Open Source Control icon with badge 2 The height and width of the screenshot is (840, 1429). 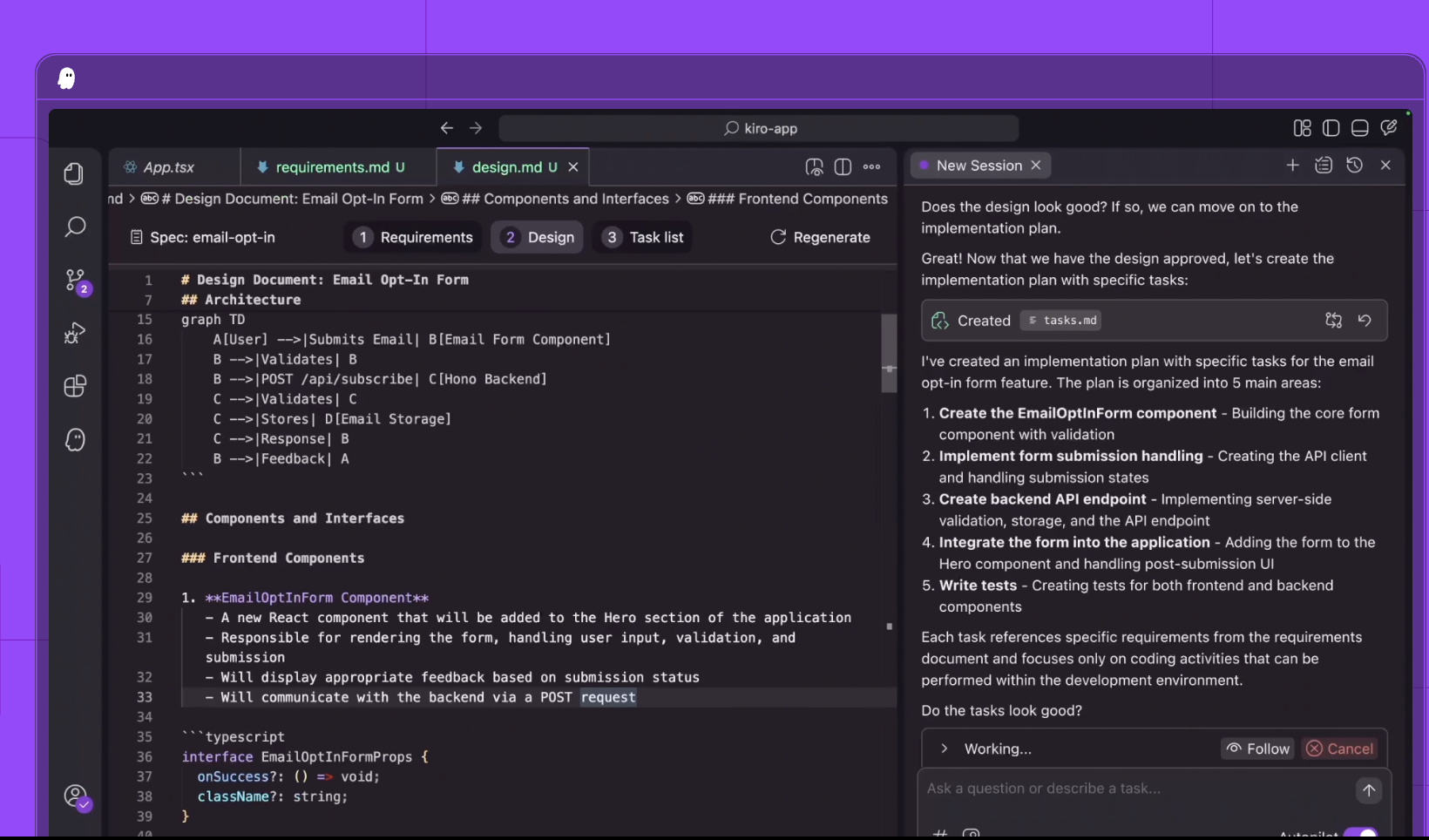click(x=77, y=281)
